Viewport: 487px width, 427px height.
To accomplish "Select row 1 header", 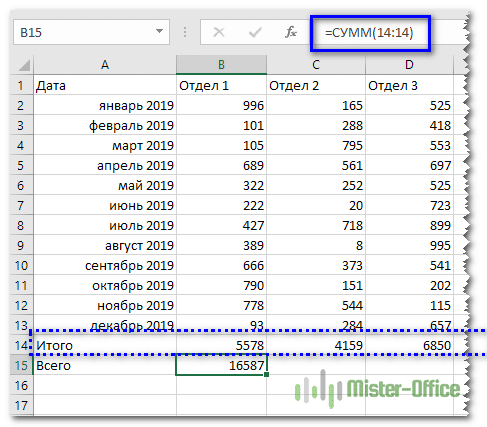I will pos(21,86).
